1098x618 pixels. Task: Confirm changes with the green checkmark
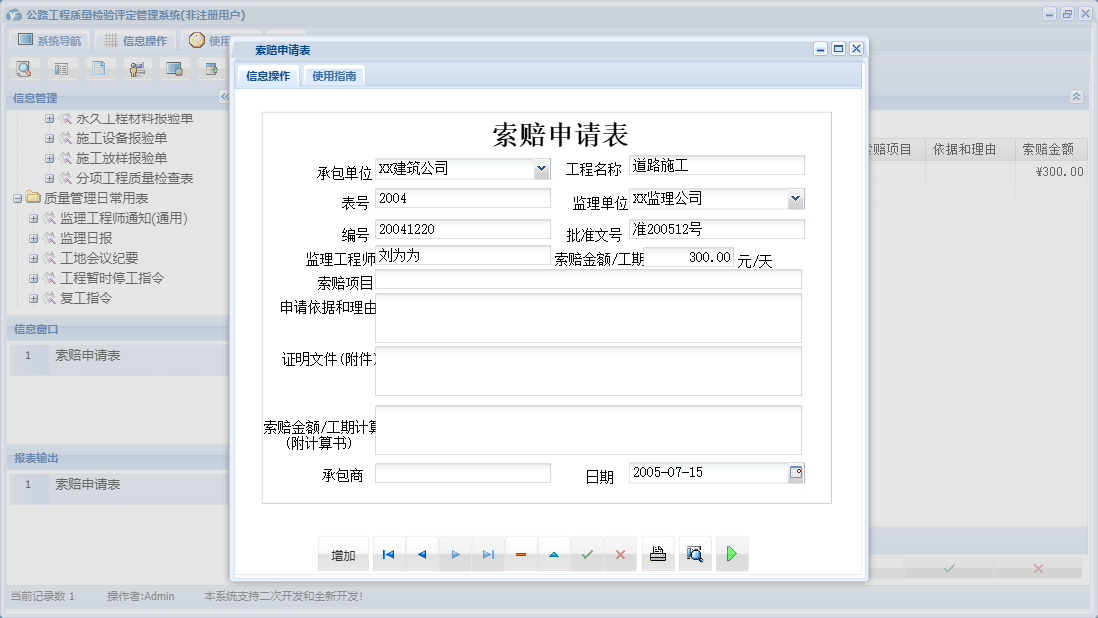tap(587, 553)
